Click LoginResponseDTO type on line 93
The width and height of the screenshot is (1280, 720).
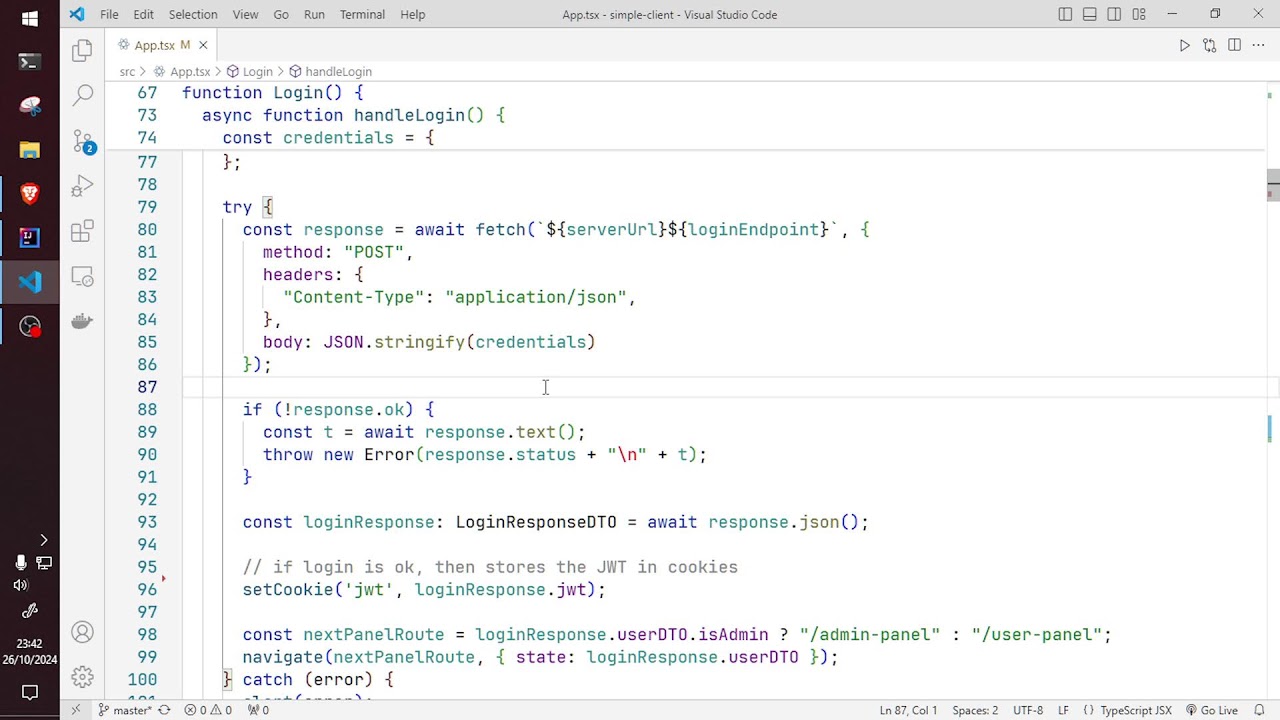pyautogui.click(x=536, y=522)
